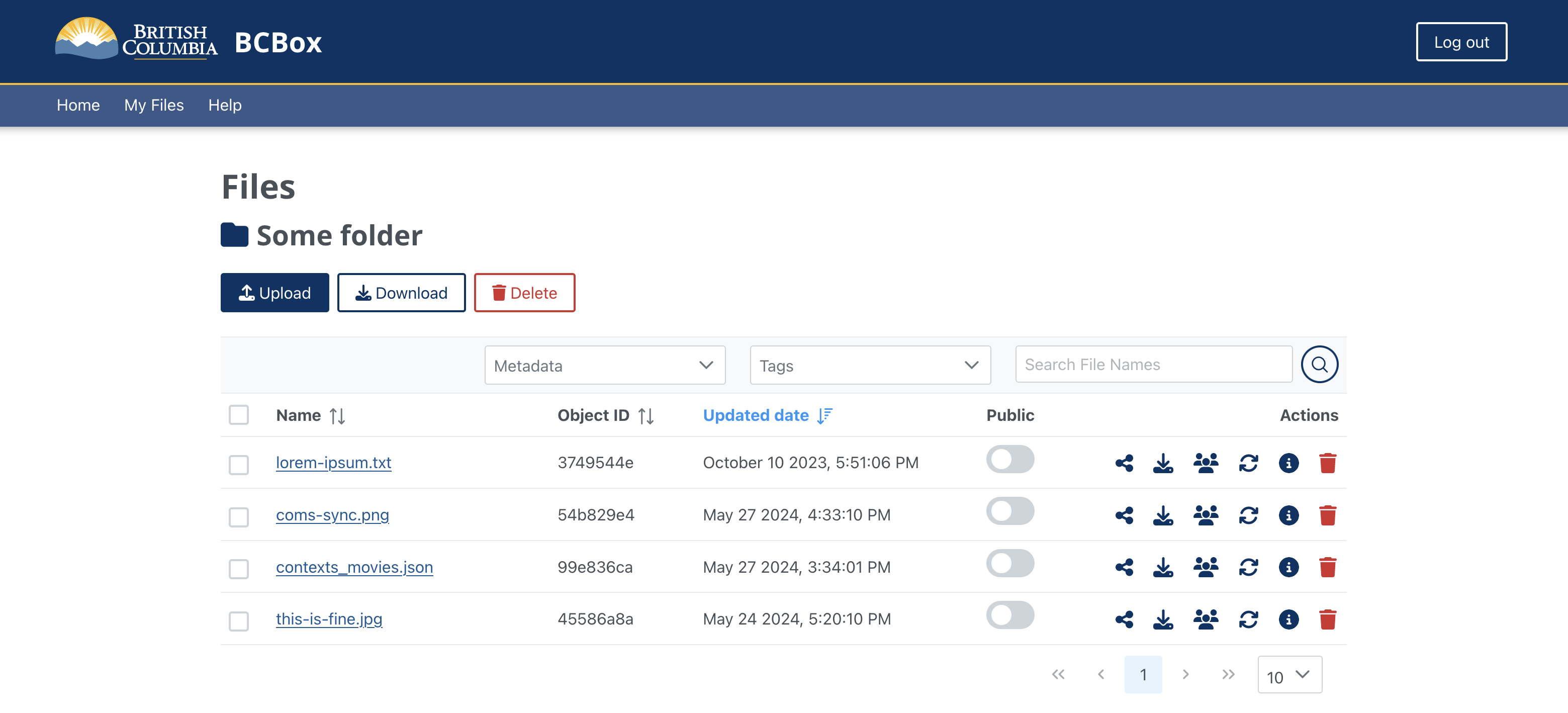Open the Help menu item
Image resolution: width=1568 pixels, height=713 pixels.
point(223,104)
